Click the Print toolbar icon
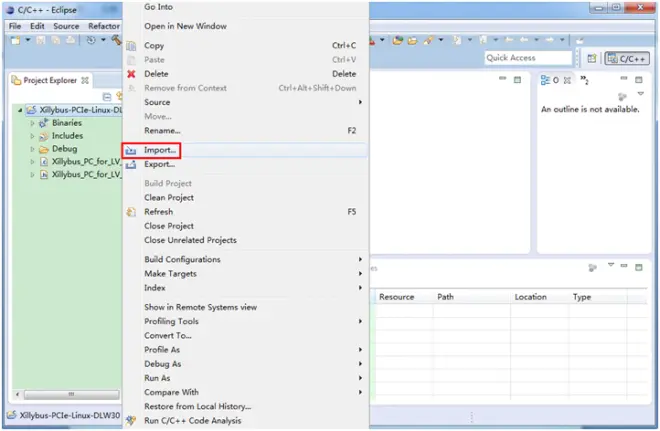The height and width of the screenshot is (431, 660). pos(70,40)
